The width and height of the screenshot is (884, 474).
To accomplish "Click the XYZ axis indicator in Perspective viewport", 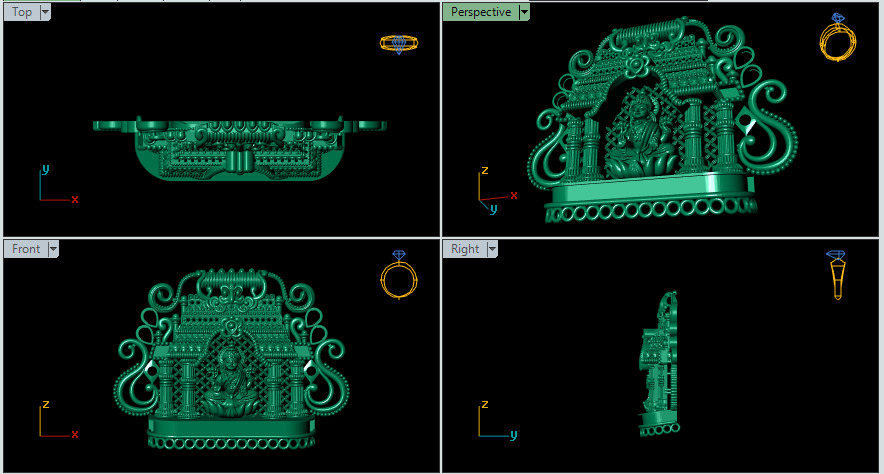I will 496,190.
